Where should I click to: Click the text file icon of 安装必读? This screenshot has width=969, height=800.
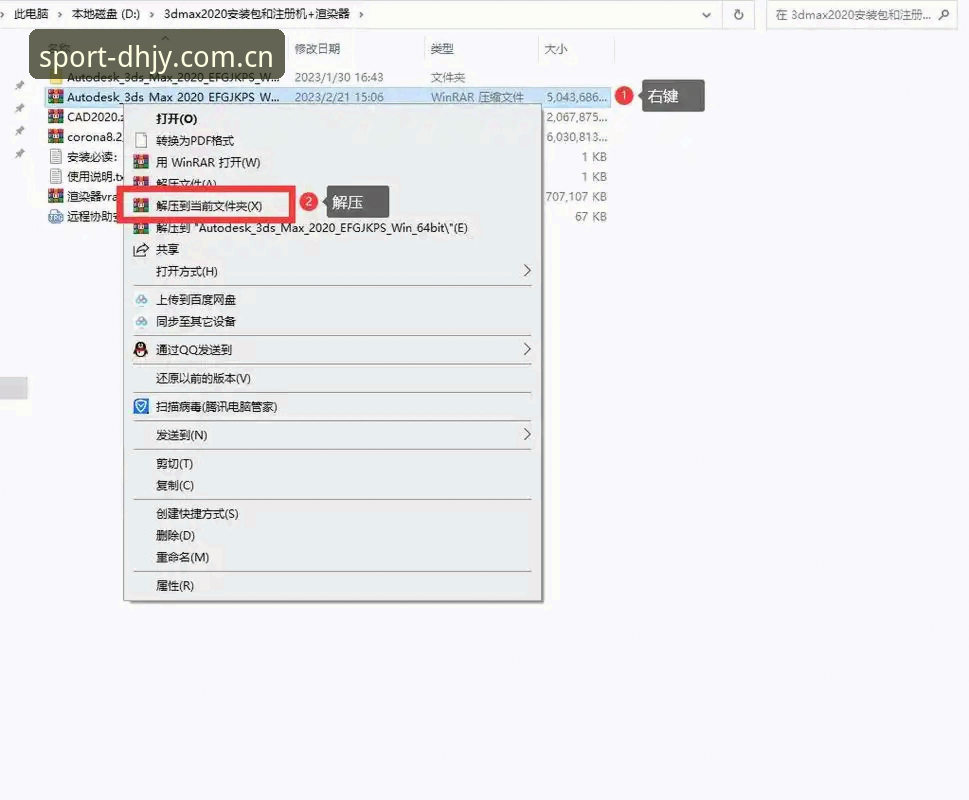56,156
